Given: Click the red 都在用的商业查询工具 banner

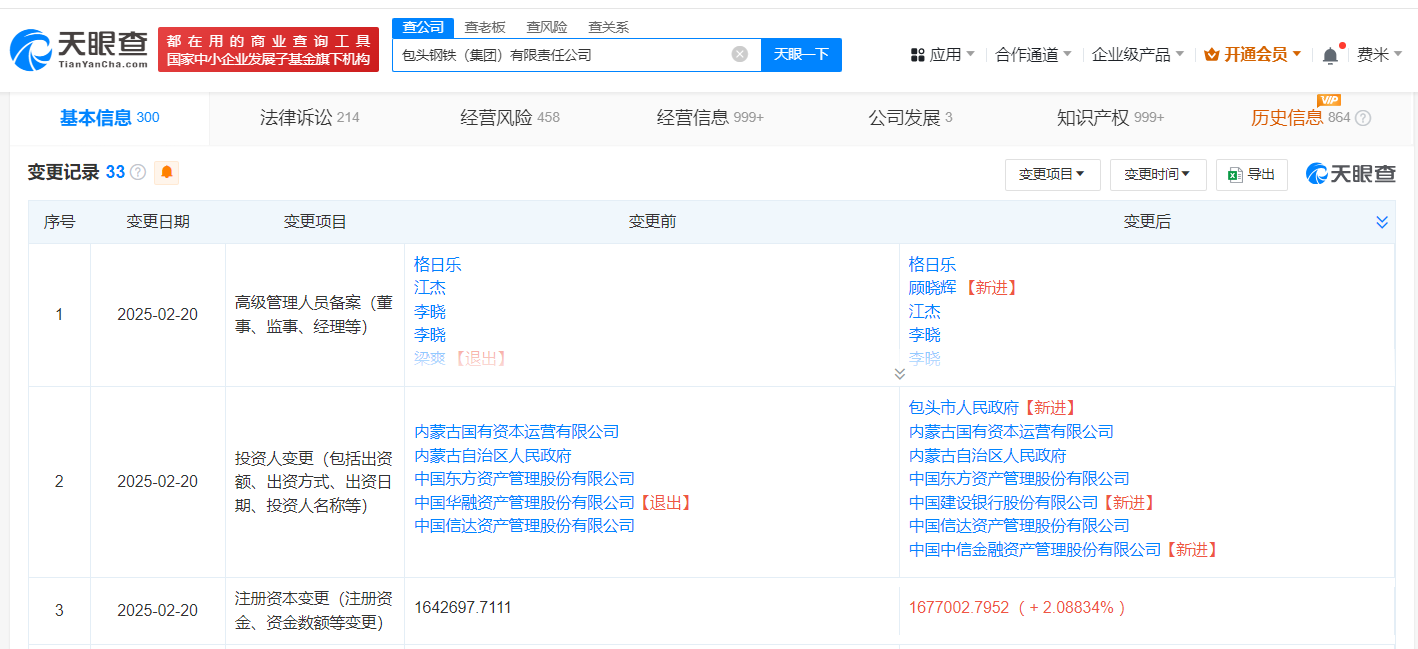Looking at the screenshot, I should 269,49.
